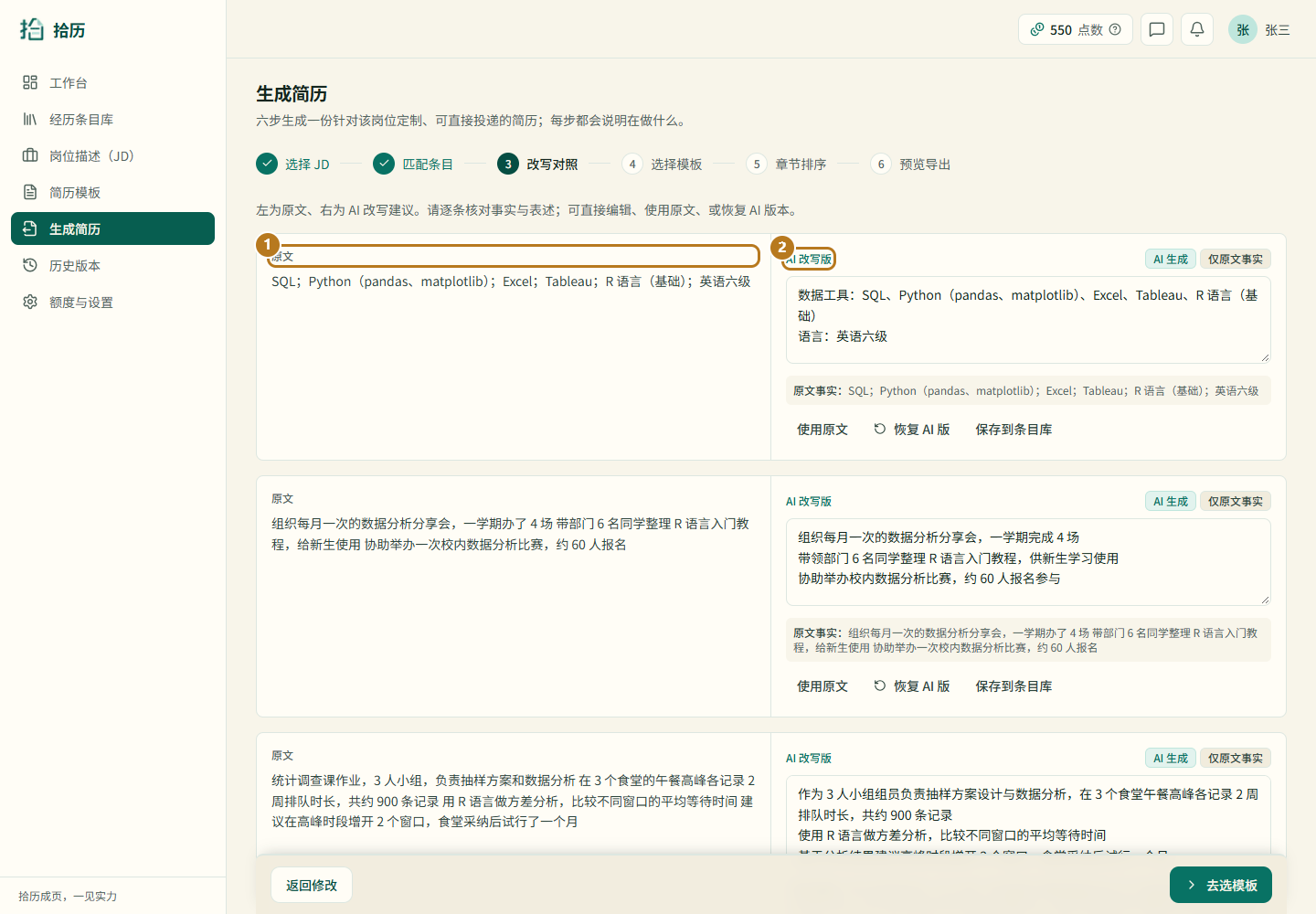Image resolution: width=1316 pixels, height=914 pixels.
Task: Click 恢复 AI 版 for the SQL skills entry
Action: 912,429
